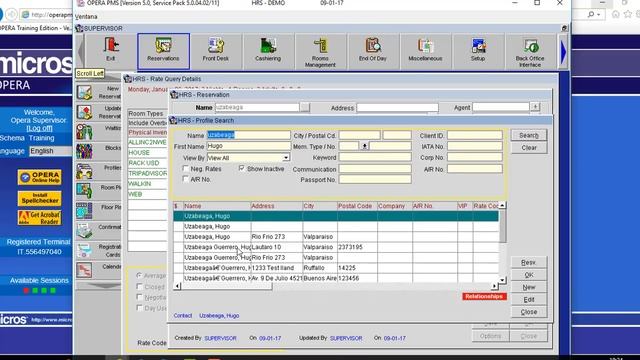640x360 pixels.
Task: Click into the Client ID field
Action: [x=475, y=135]
